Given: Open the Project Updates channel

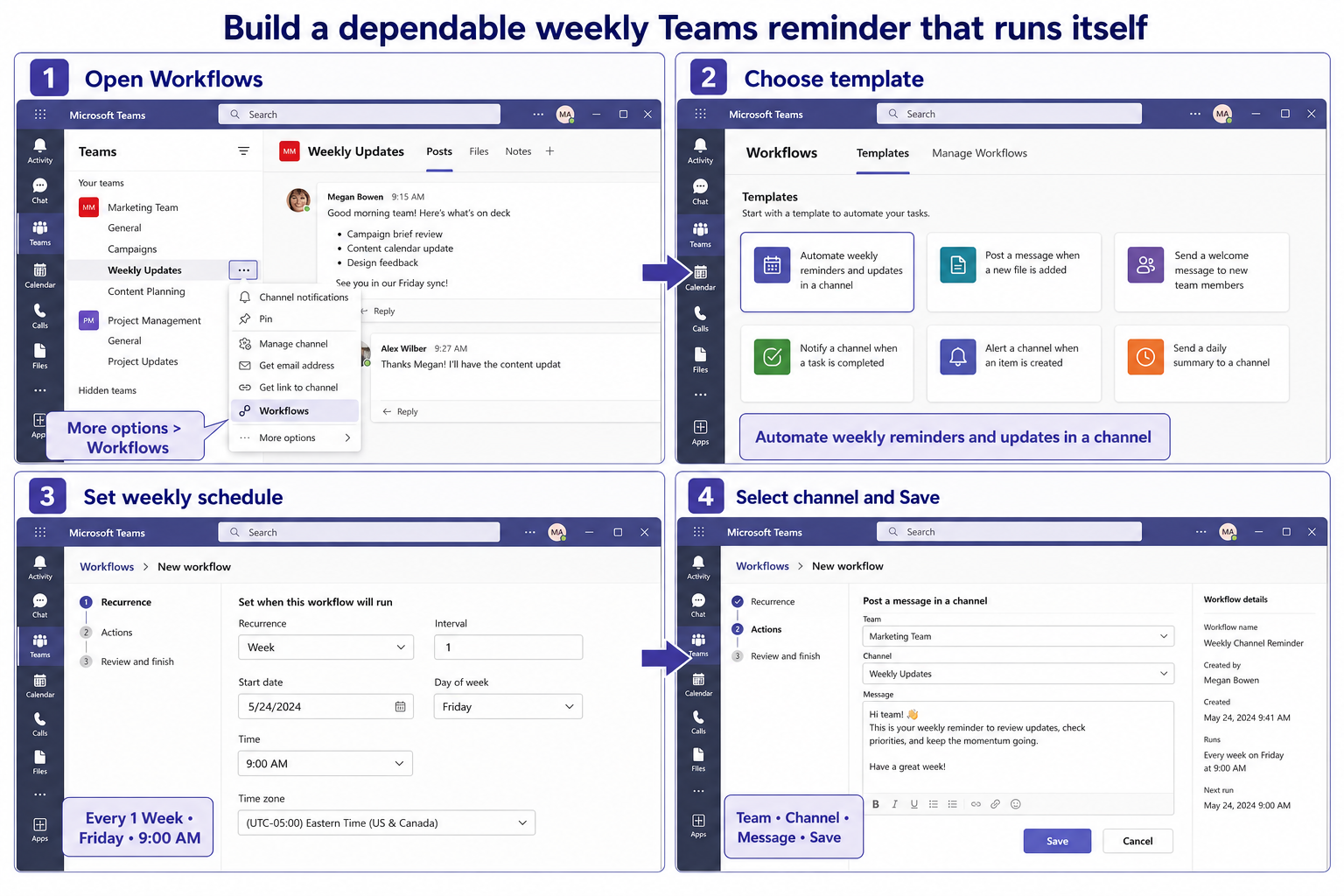Looking at the screenshot, I should [x=143, y=361].
